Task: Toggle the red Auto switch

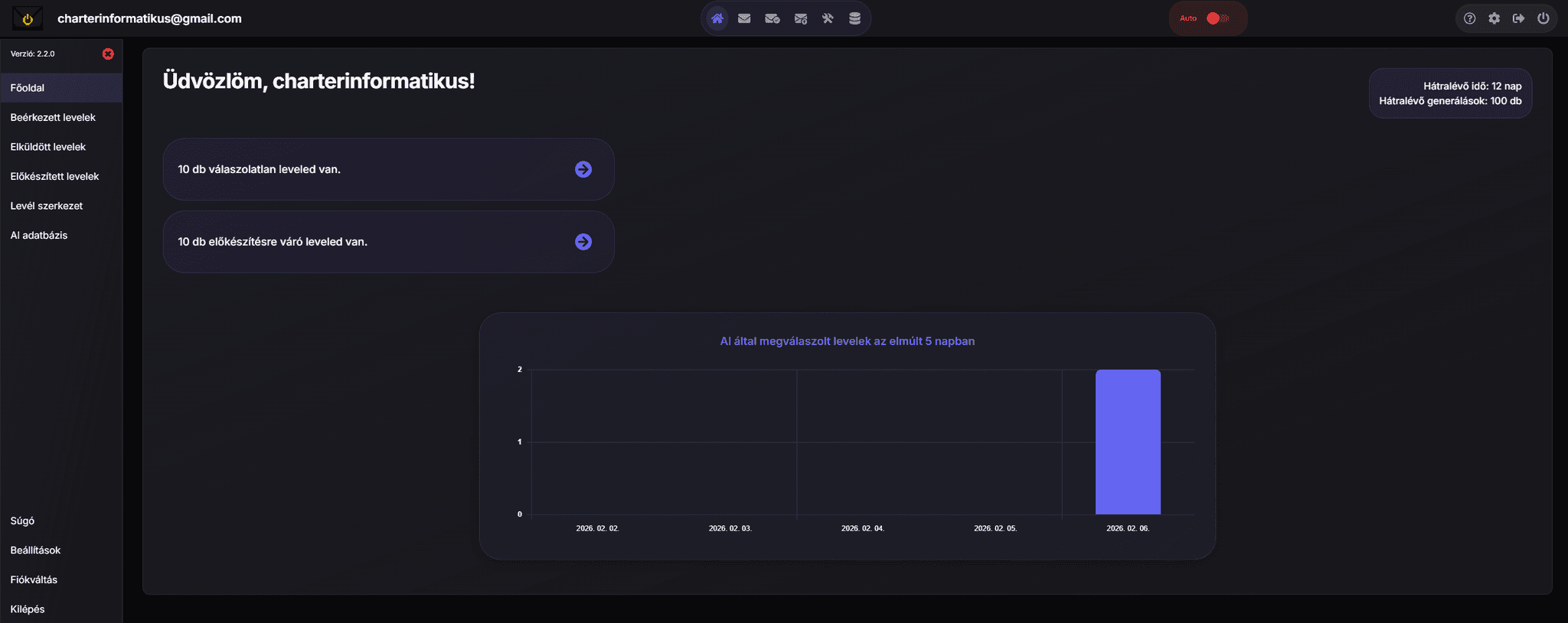Action: point(1217,18)
